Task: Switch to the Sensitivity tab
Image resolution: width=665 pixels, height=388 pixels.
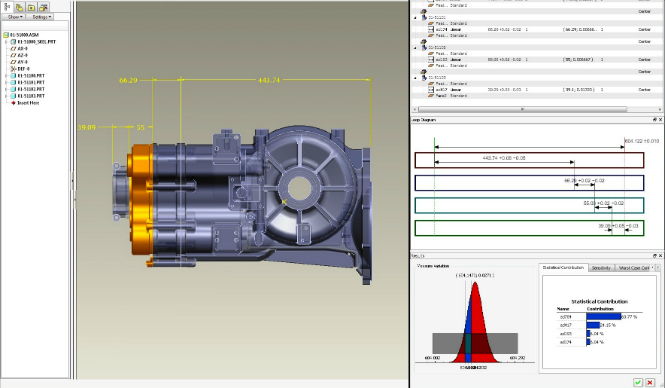Action: [601, 268]
